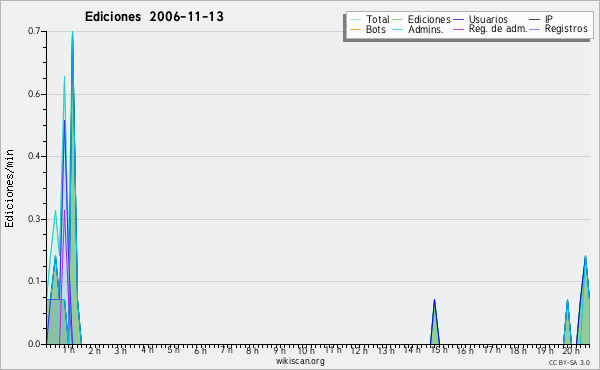600x370 pixels.
Task: Click the 0.7 y-axis value
Action: point(34,31)
